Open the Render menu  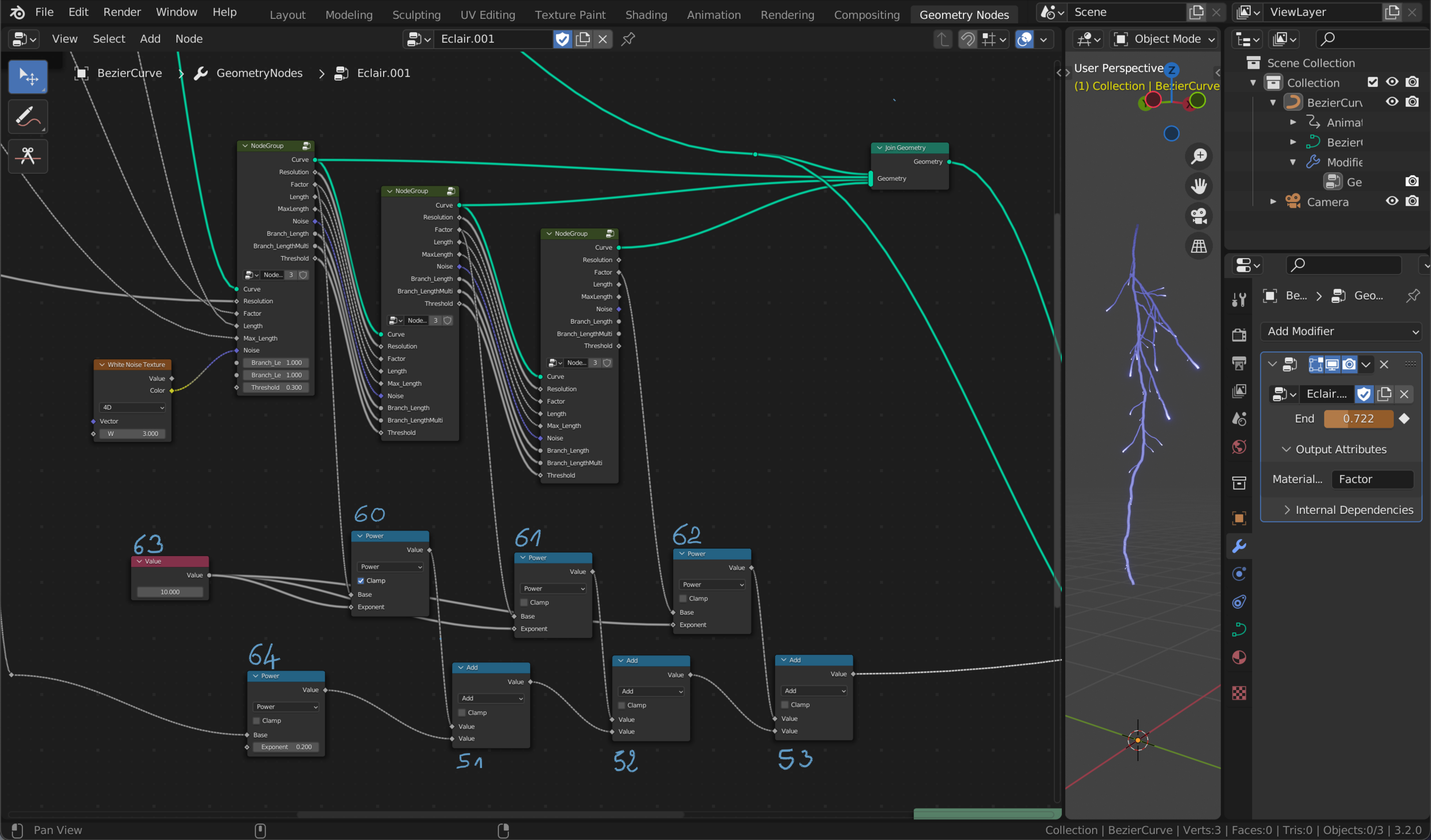[122, 12]
